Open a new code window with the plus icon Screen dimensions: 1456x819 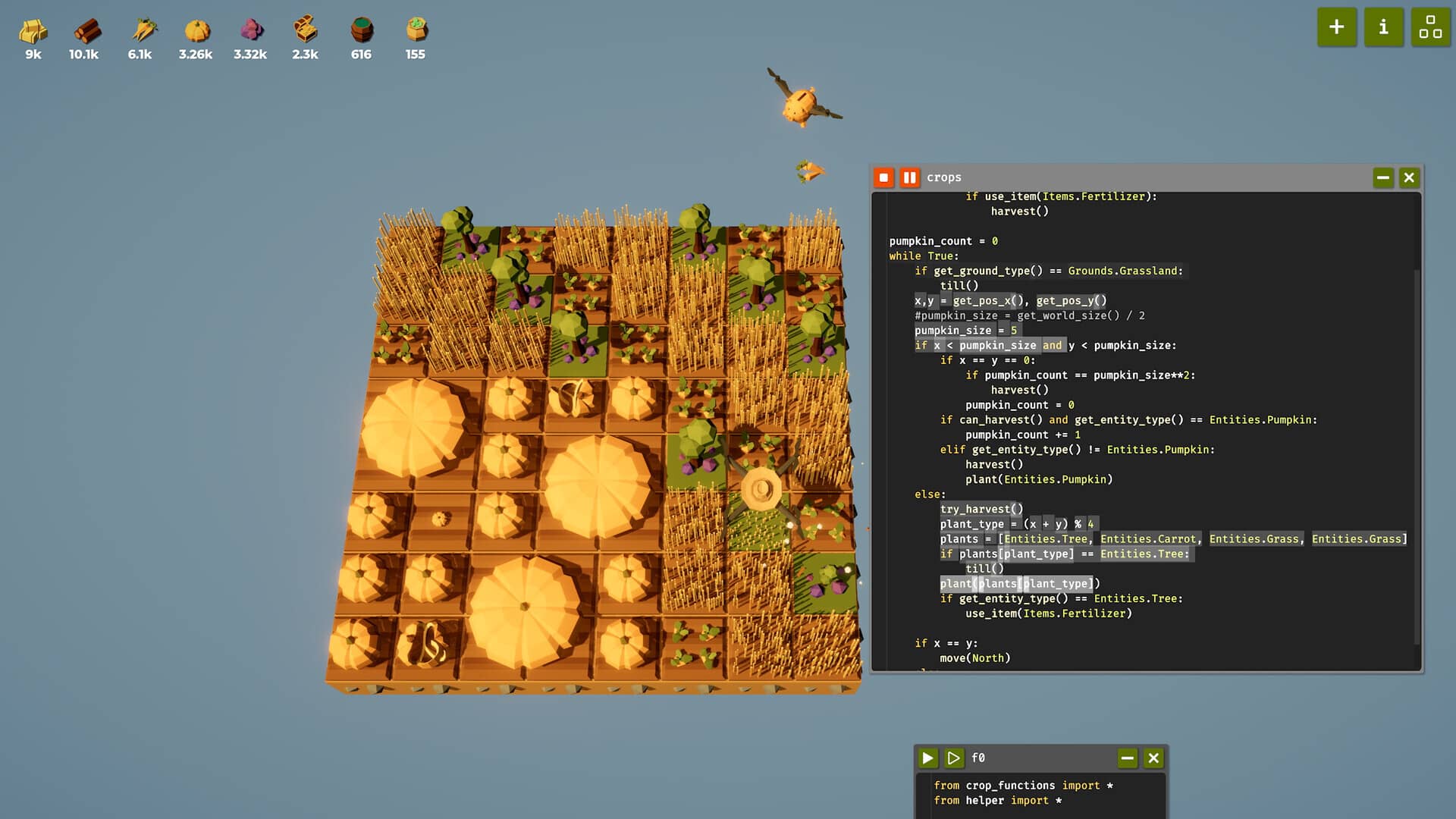[x=1337, y=27]
